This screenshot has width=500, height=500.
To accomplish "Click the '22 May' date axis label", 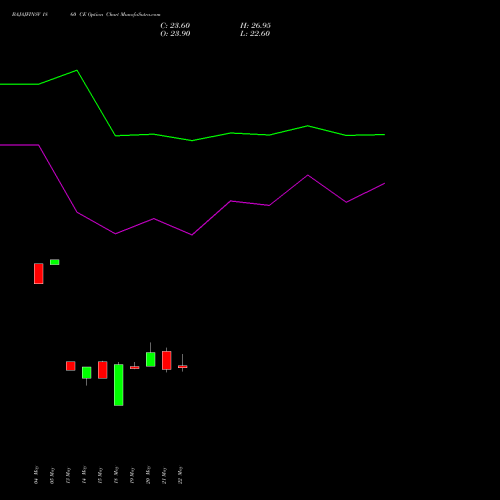I will 180,475.
